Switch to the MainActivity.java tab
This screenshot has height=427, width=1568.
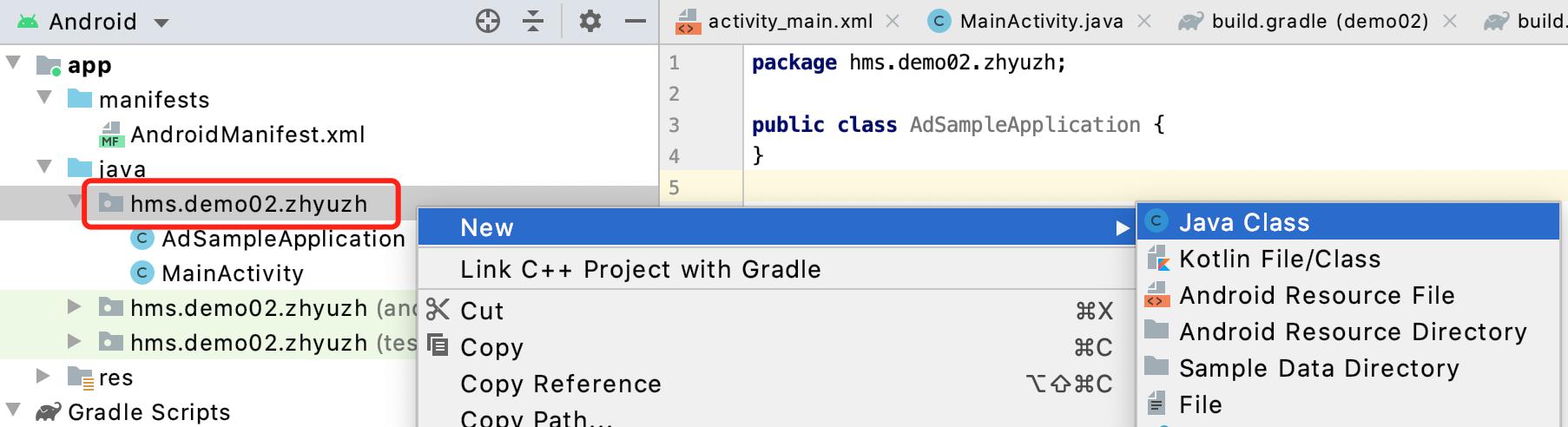point(1040,22)
